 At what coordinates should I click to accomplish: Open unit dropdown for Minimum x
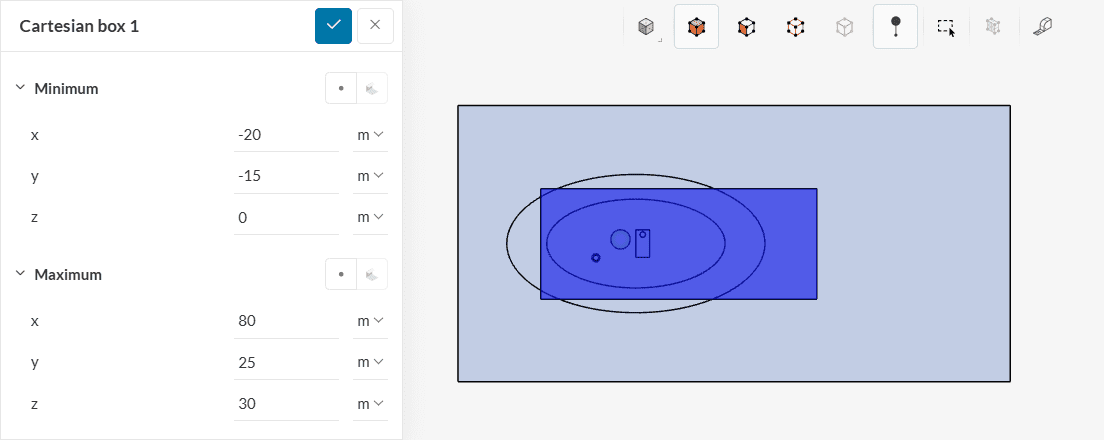coord(370,135)
